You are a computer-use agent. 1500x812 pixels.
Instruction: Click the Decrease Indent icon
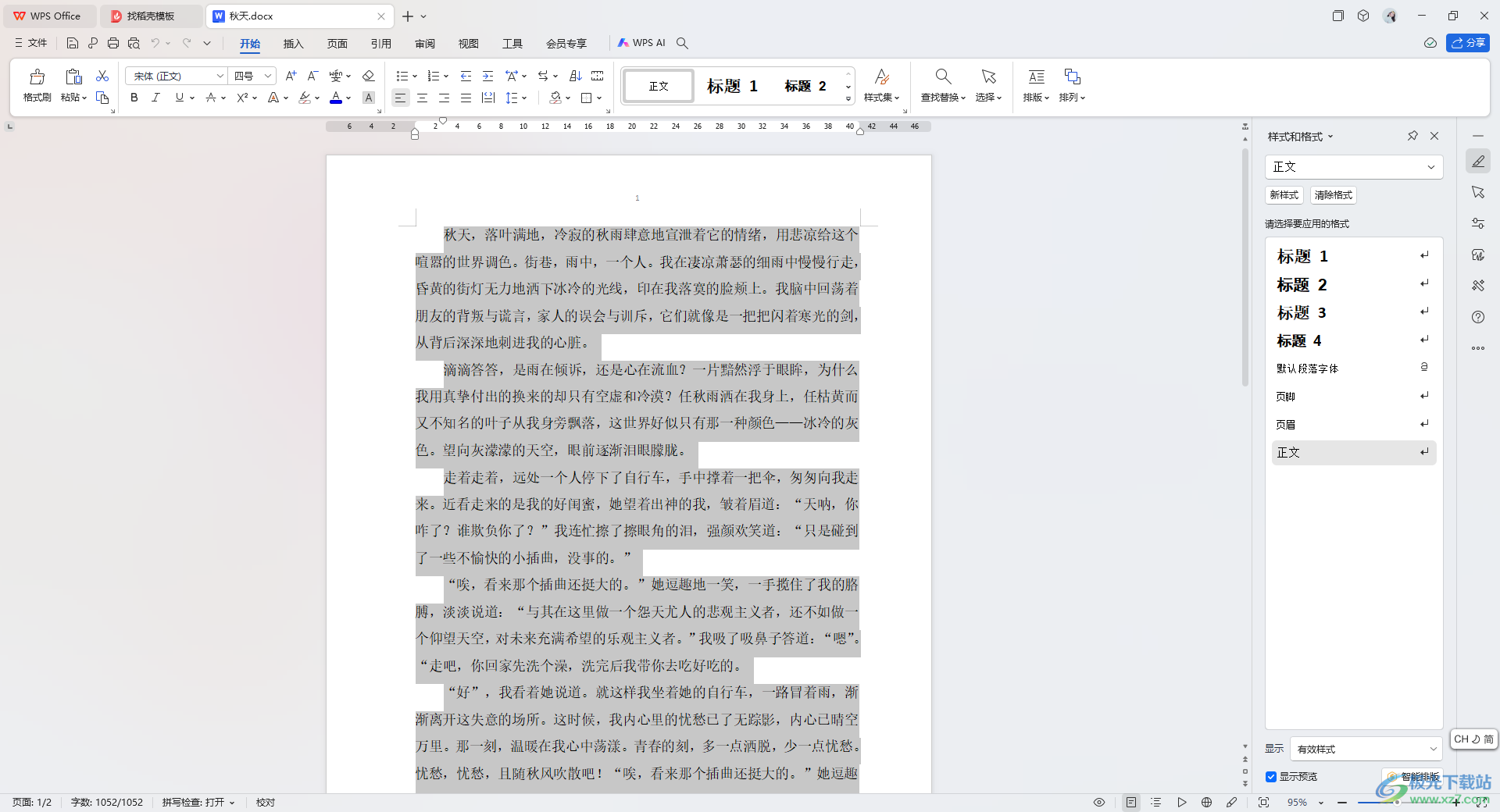coord(466,76)
